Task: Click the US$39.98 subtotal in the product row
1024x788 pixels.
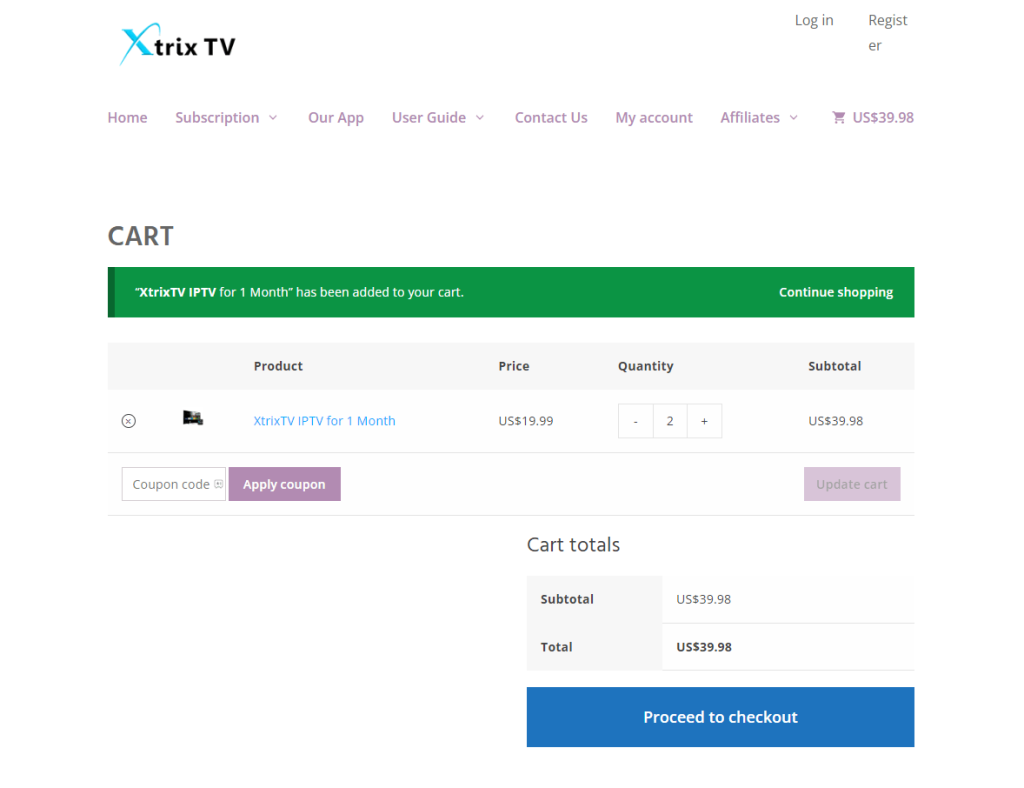Action: click(835, 421)
